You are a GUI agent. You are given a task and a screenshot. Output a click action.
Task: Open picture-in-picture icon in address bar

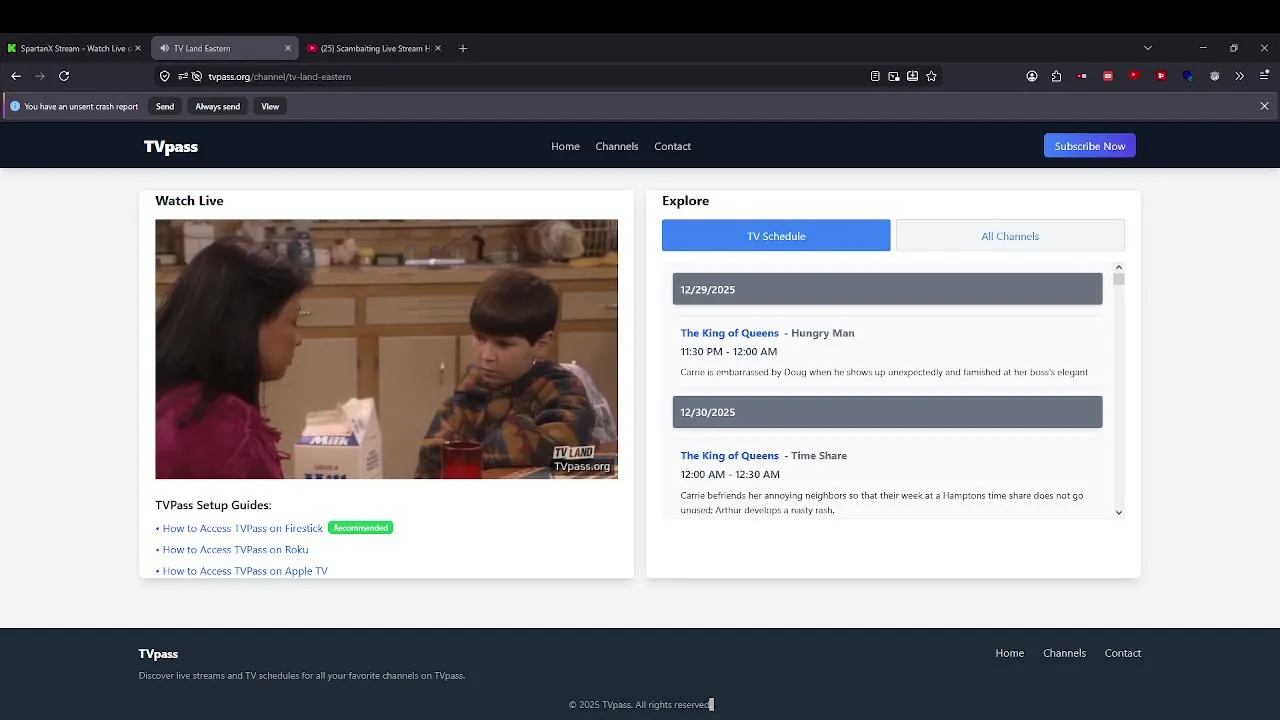click(894, 76)
